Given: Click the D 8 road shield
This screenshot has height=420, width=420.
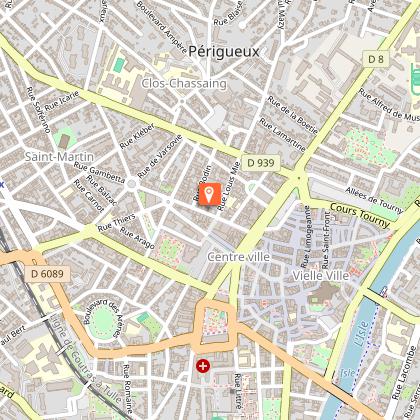Looking at the screenshot, I should point(376,59).
